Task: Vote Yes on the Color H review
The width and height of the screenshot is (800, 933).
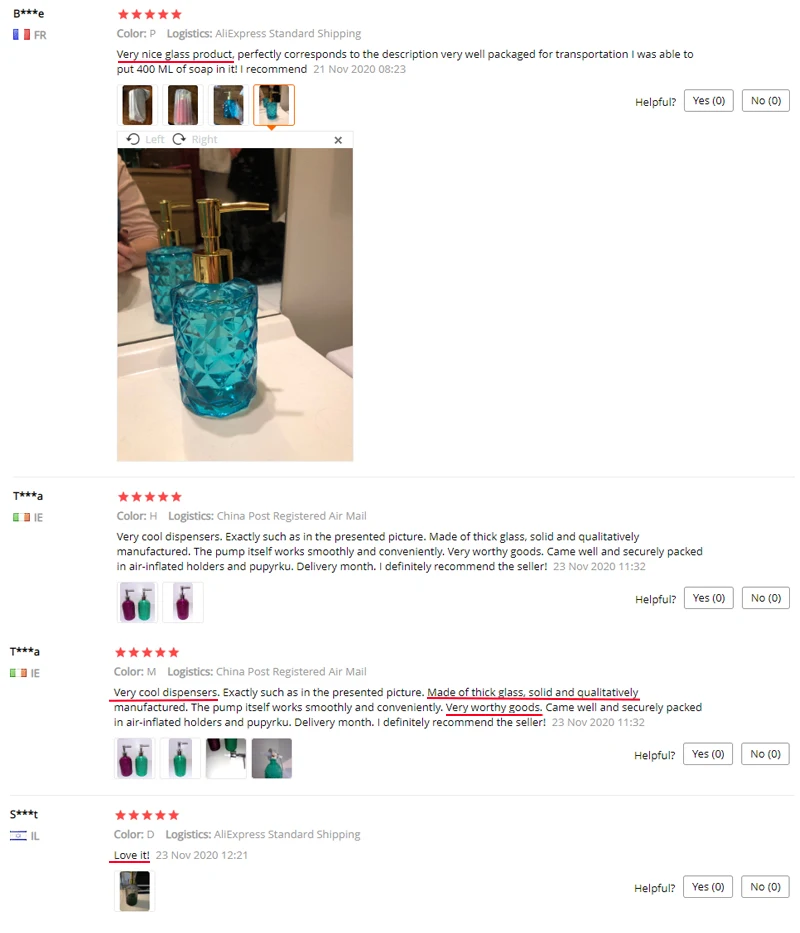Action: (x=708, y=598)
